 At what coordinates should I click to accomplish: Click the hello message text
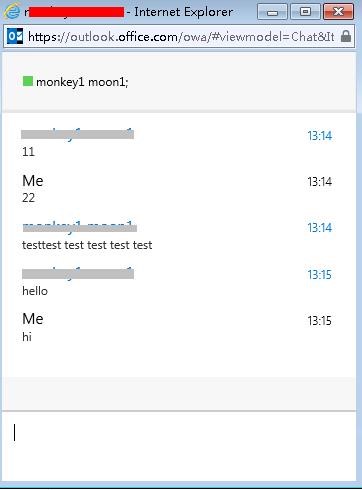click(x=35, y=291)
